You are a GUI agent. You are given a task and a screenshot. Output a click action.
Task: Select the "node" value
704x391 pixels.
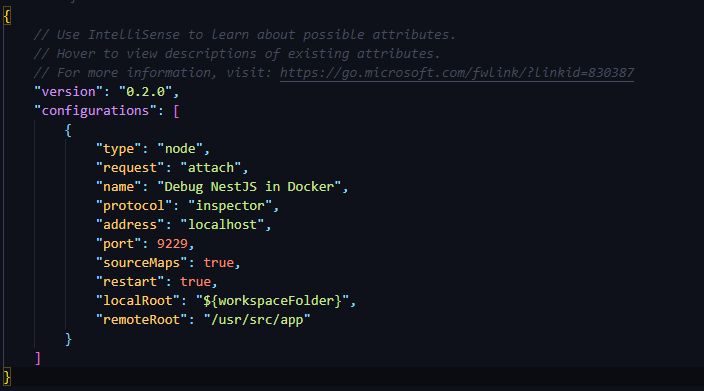click(180, 149)
